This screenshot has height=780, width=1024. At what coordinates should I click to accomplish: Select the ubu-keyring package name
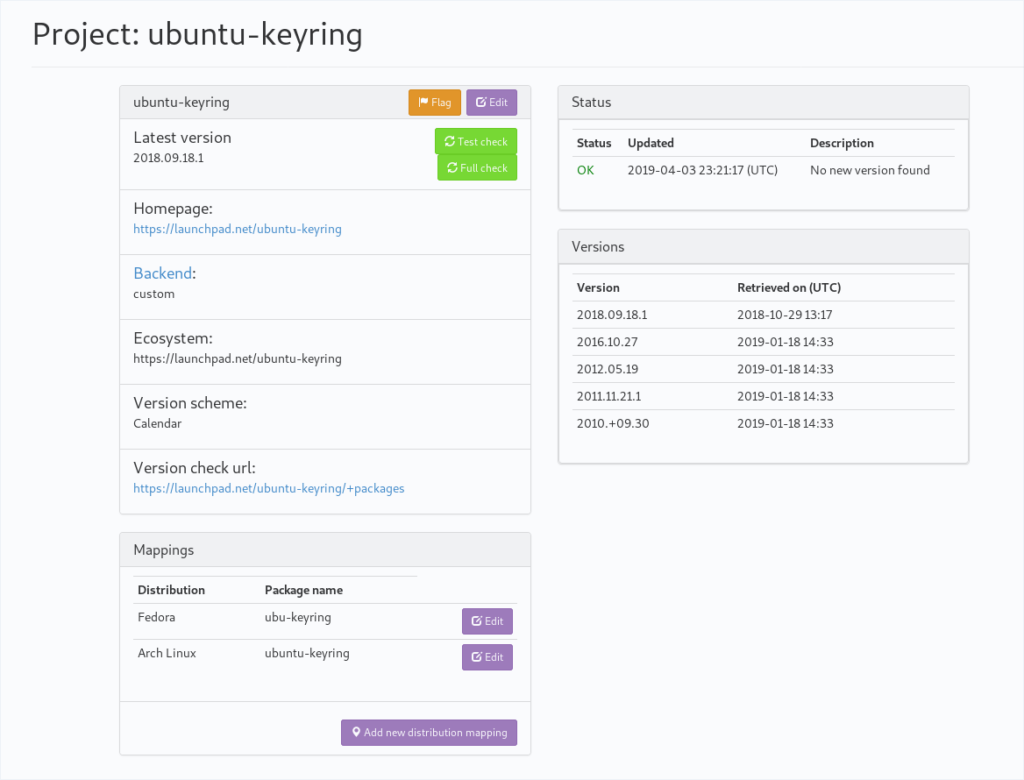coord(298,617)
